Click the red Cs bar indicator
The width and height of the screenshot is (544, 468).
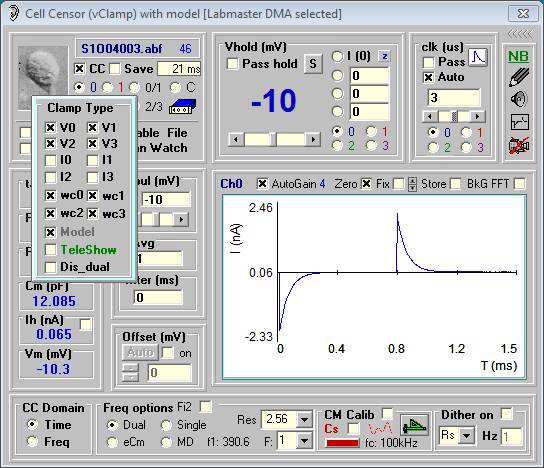pyautogui.click(x=342, y=443)
